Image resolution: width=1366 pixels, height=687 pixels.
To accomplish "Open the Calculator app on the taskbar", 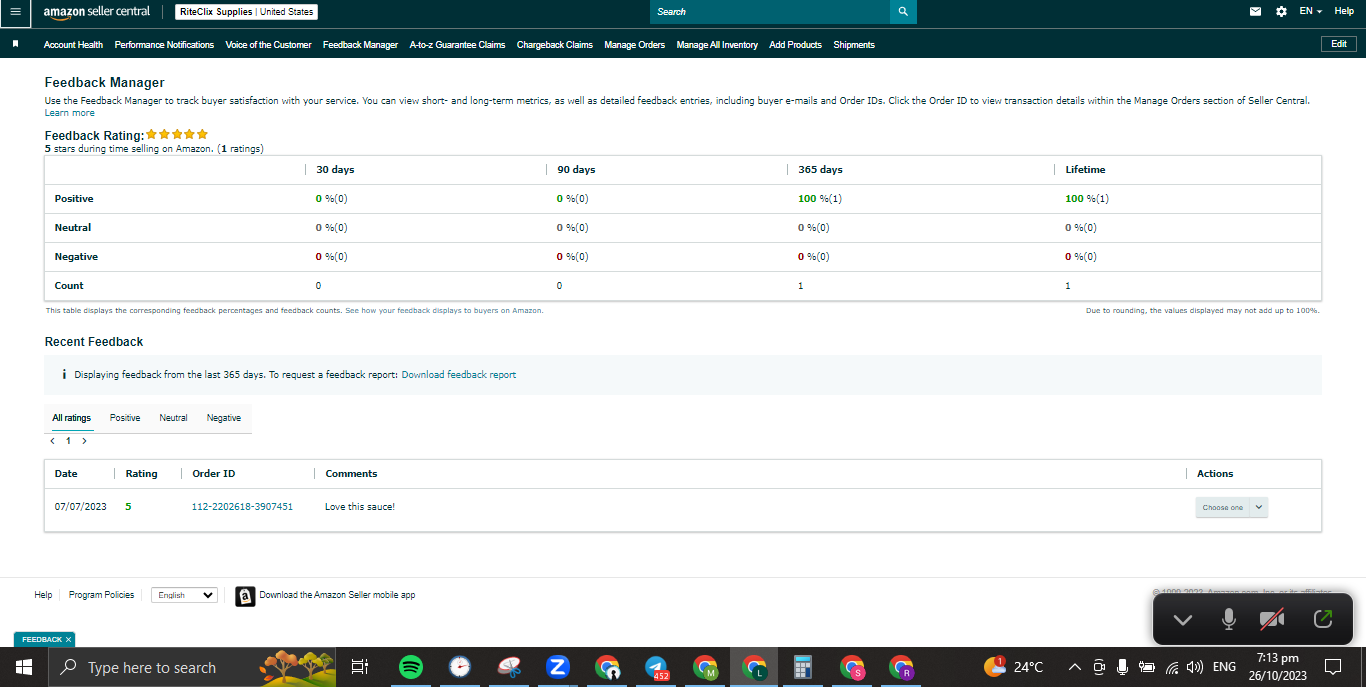I will point(801,667).
